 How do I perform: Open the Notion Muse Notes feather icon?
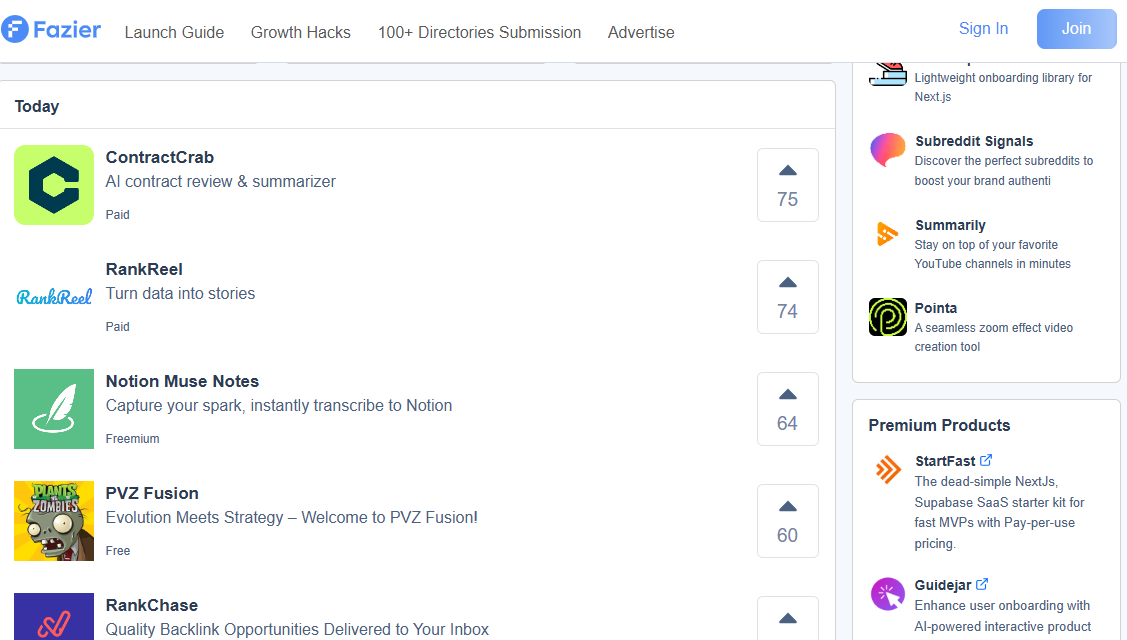click(54, 409)
